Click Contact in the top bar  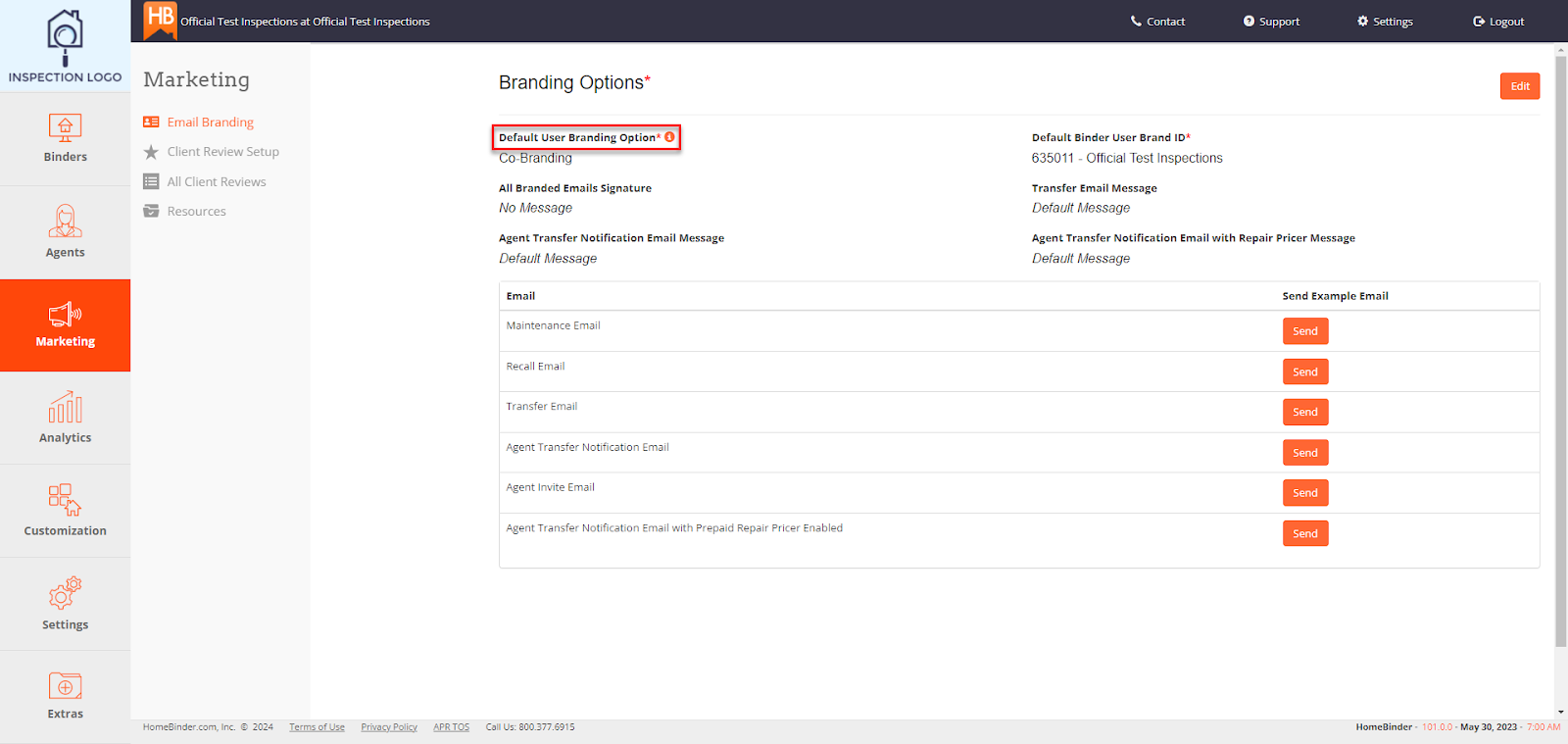click(1165, 22)
